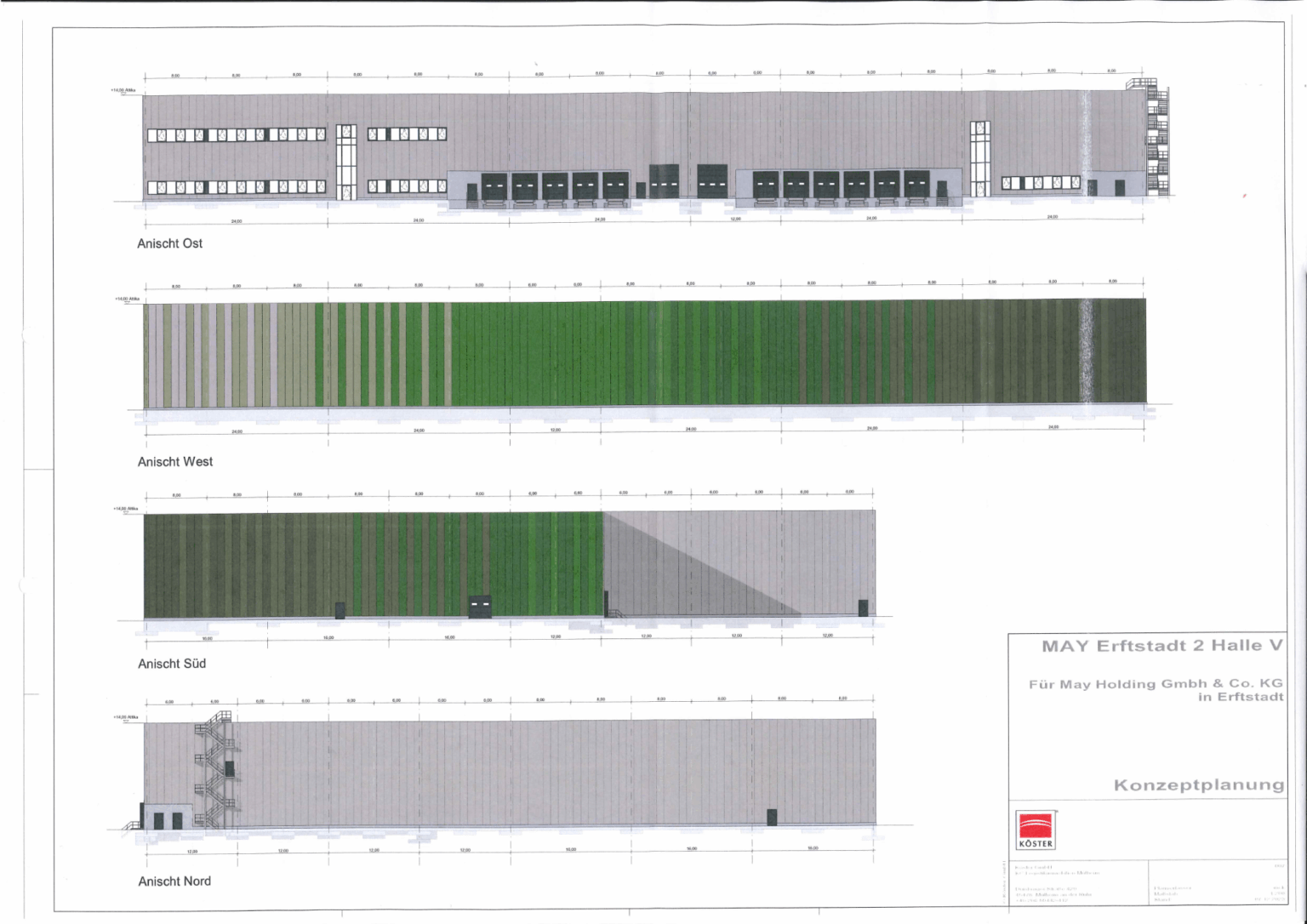
Task: Click 'Für May Holding GmbH & Co. KG' text
Action: pos(1156,684)
